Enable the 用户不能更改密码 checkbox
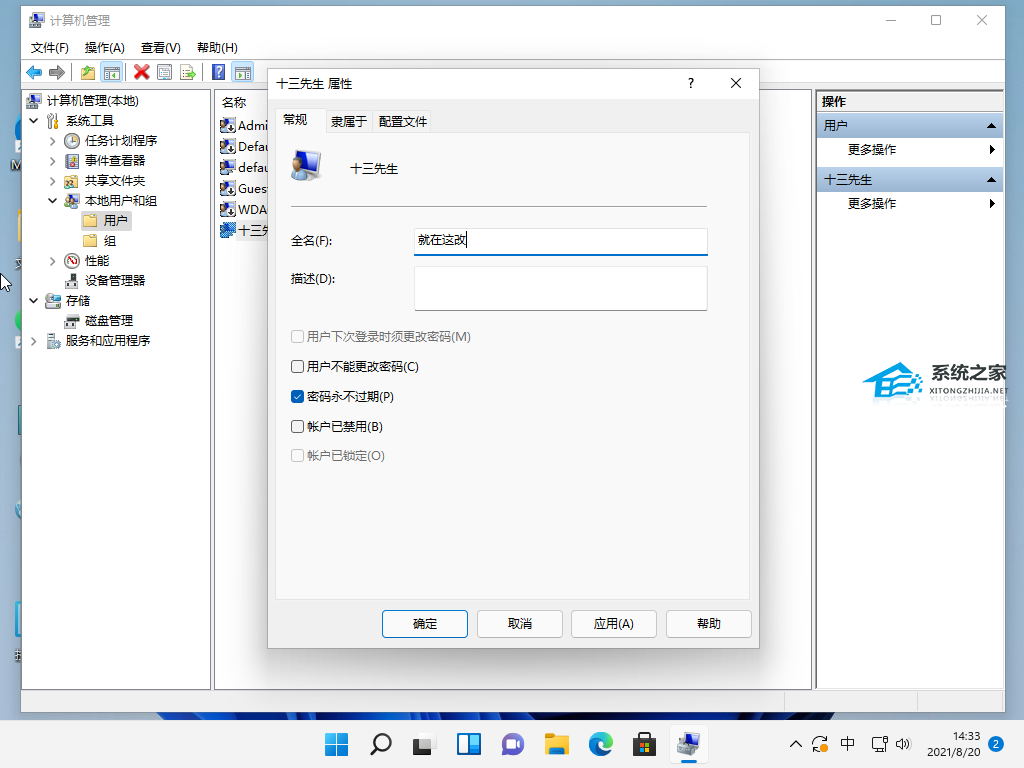This screenshot has width=1024, height=768. 297,366
